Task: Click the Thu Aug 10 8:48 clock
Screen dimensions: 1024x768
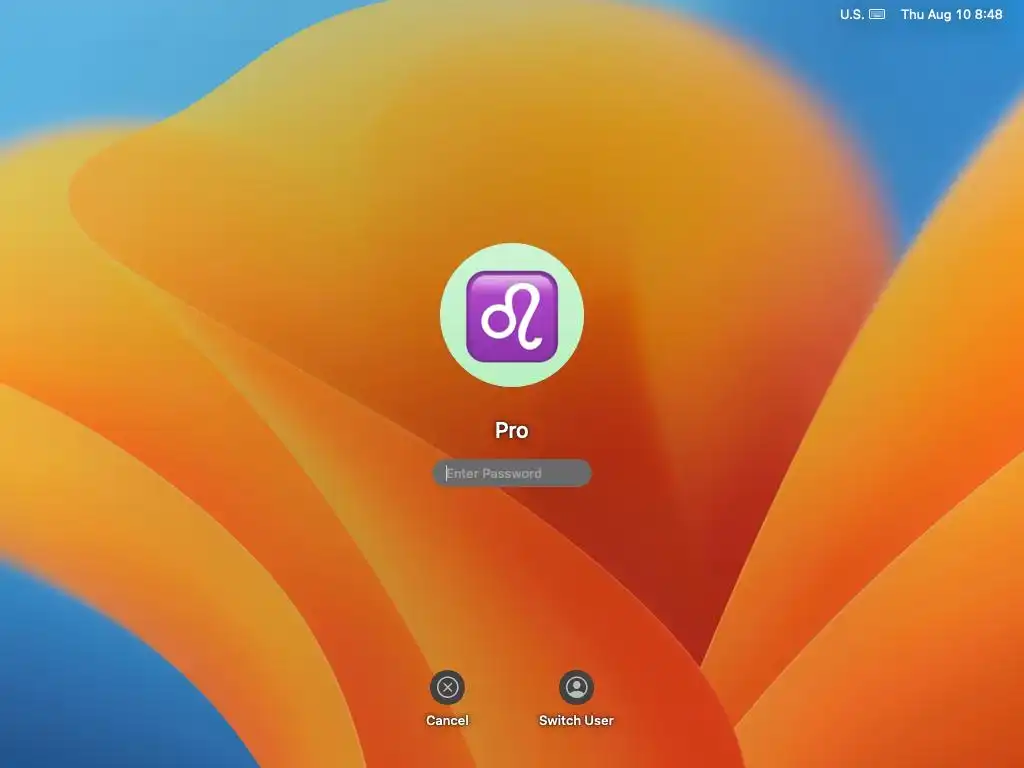Action: tap(952, 14)
